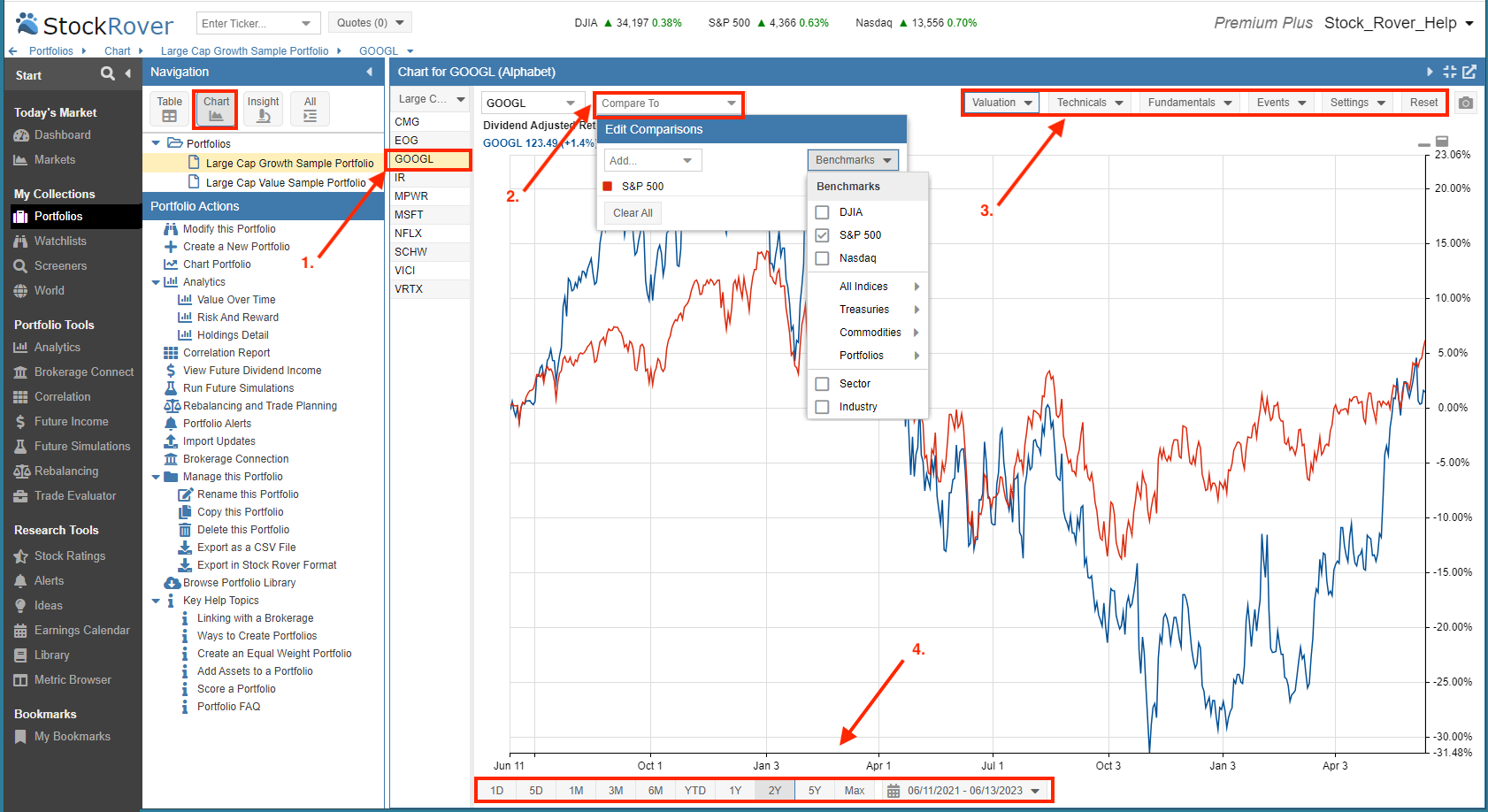Open Portfolios submenu in Benchmarks
The image size is (1488, 812).
tap(868, 356)
